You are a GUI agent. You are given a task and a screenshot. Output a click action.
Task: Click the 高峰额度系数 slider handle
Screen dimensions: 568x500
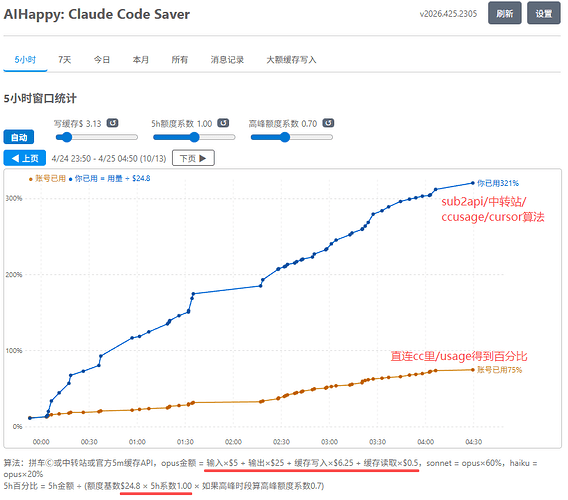[x=285, y=137]
